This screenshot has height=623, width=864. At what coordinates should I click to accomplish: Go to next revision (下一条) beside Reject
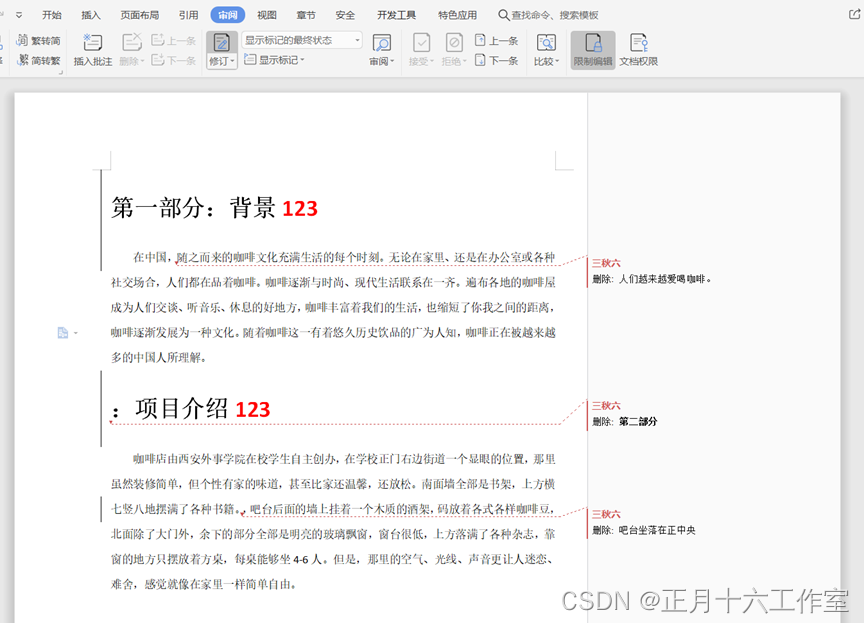point(497,60)
